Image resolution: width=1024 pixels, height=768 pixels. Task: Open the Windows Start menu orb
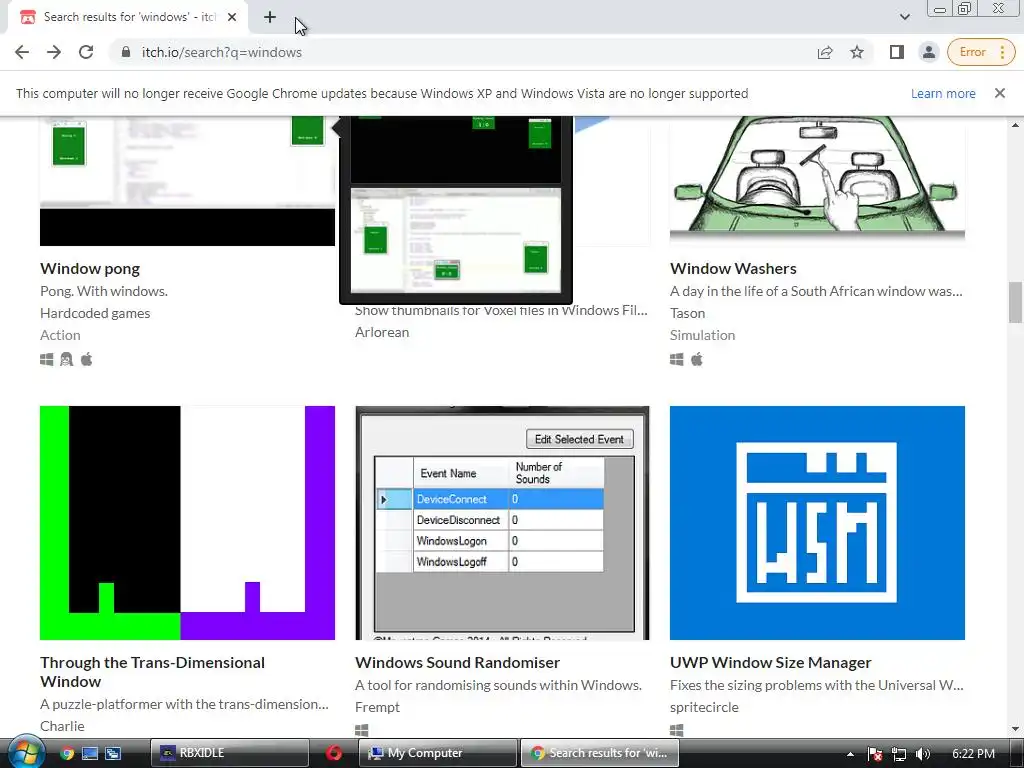[26, 753]
